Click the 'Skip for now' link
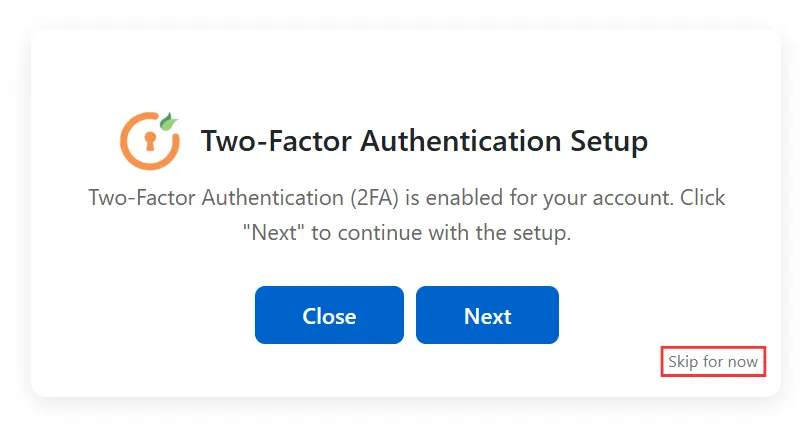The image size is (809, 425). (713, 361)
